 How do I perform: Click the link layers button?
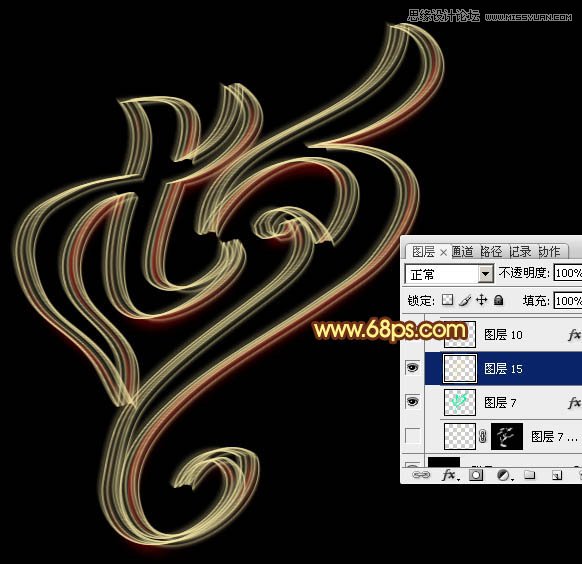[x=421, y=475]
